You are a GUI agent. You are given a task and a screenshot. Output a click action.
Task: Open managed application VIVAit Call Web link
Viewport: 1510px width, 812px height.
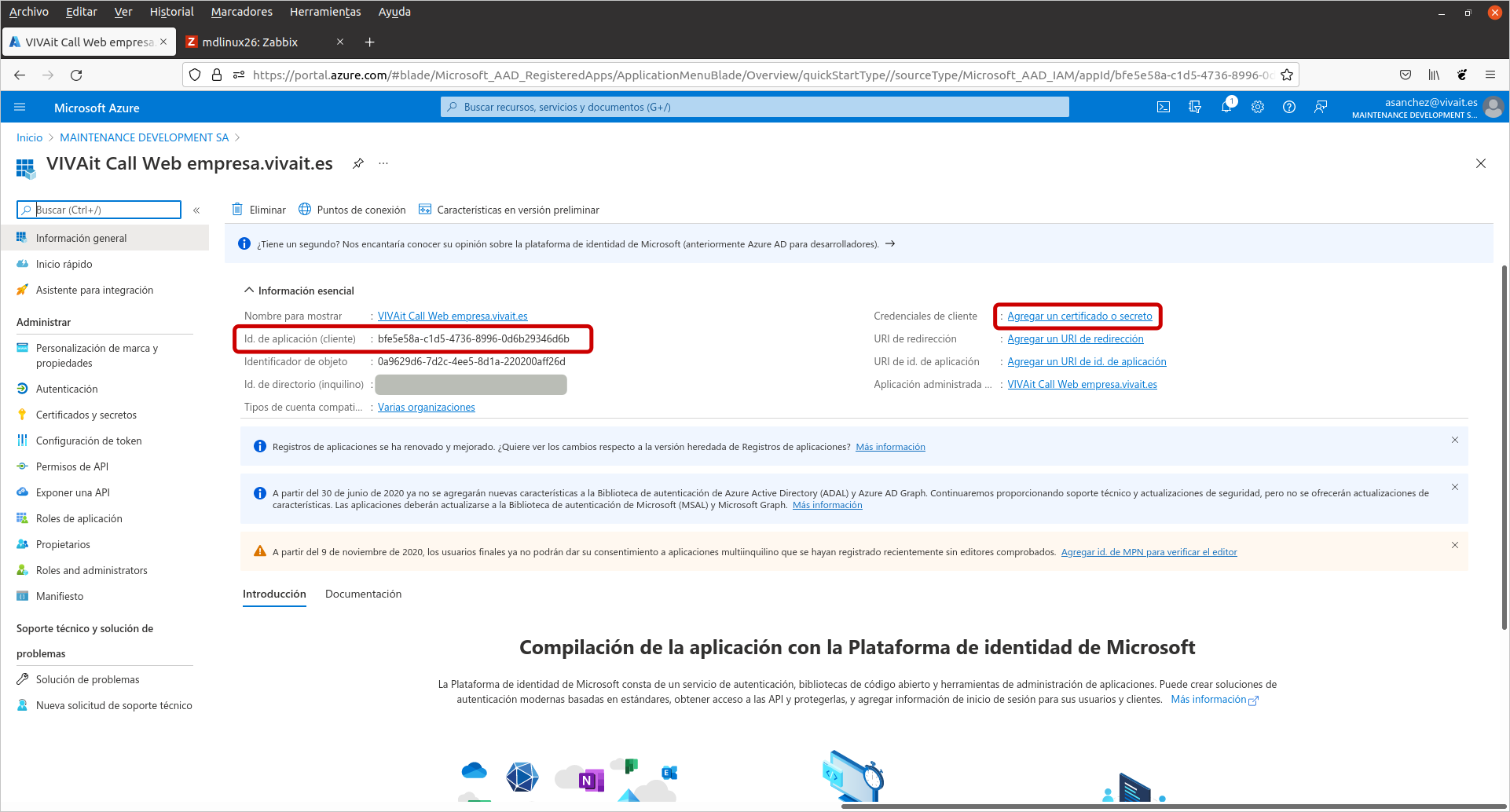(1082, 384)
